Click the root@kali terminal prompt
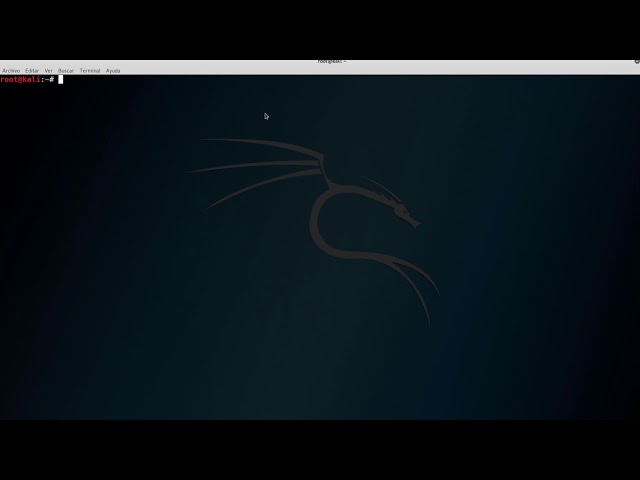This screenshot has height=480, width=640. coord(27,79)
